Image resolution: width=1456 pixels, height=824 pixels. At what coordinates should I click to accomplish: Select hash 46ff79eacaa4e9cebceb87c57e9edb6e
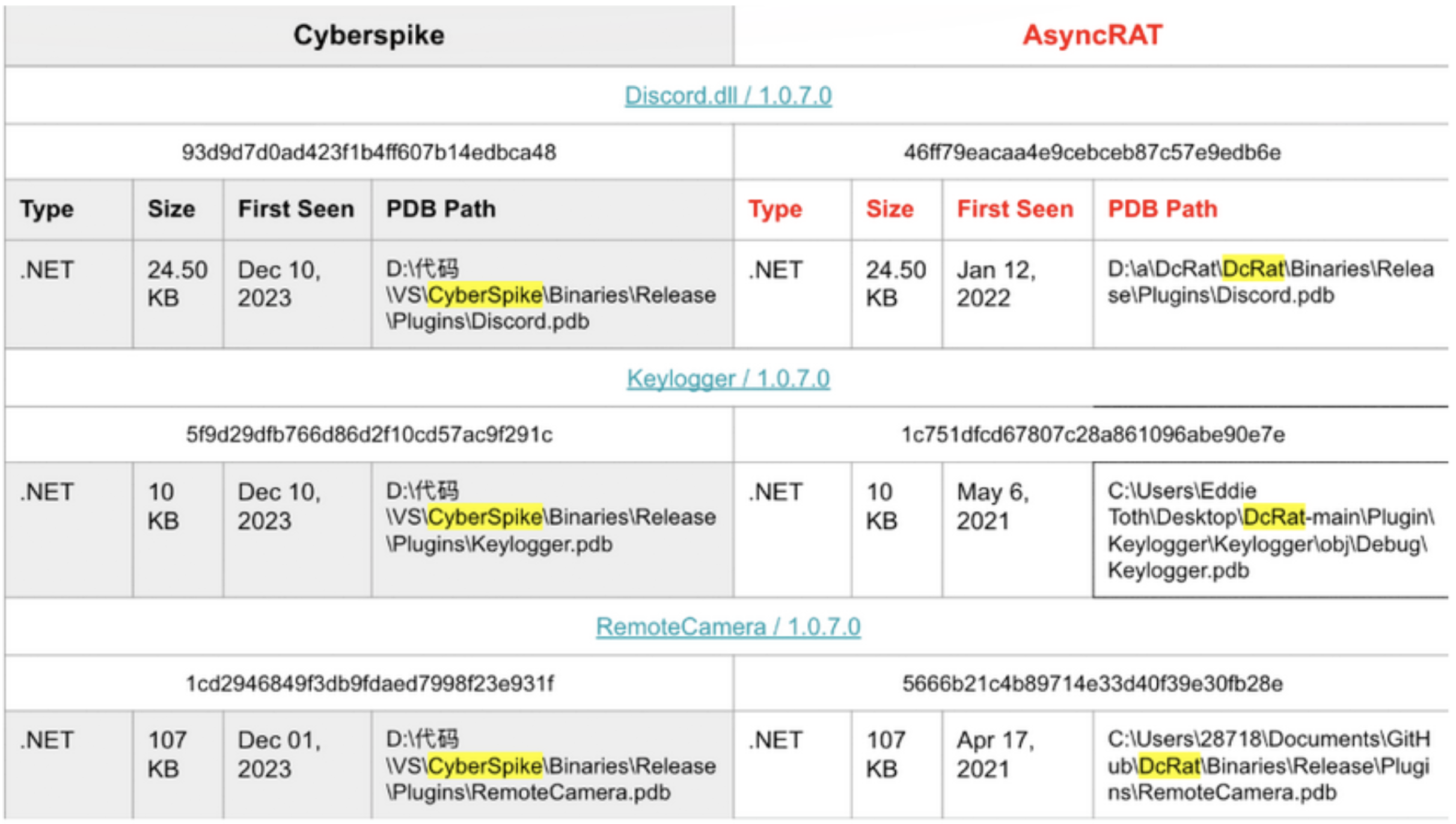click(x=1092, y=152)
